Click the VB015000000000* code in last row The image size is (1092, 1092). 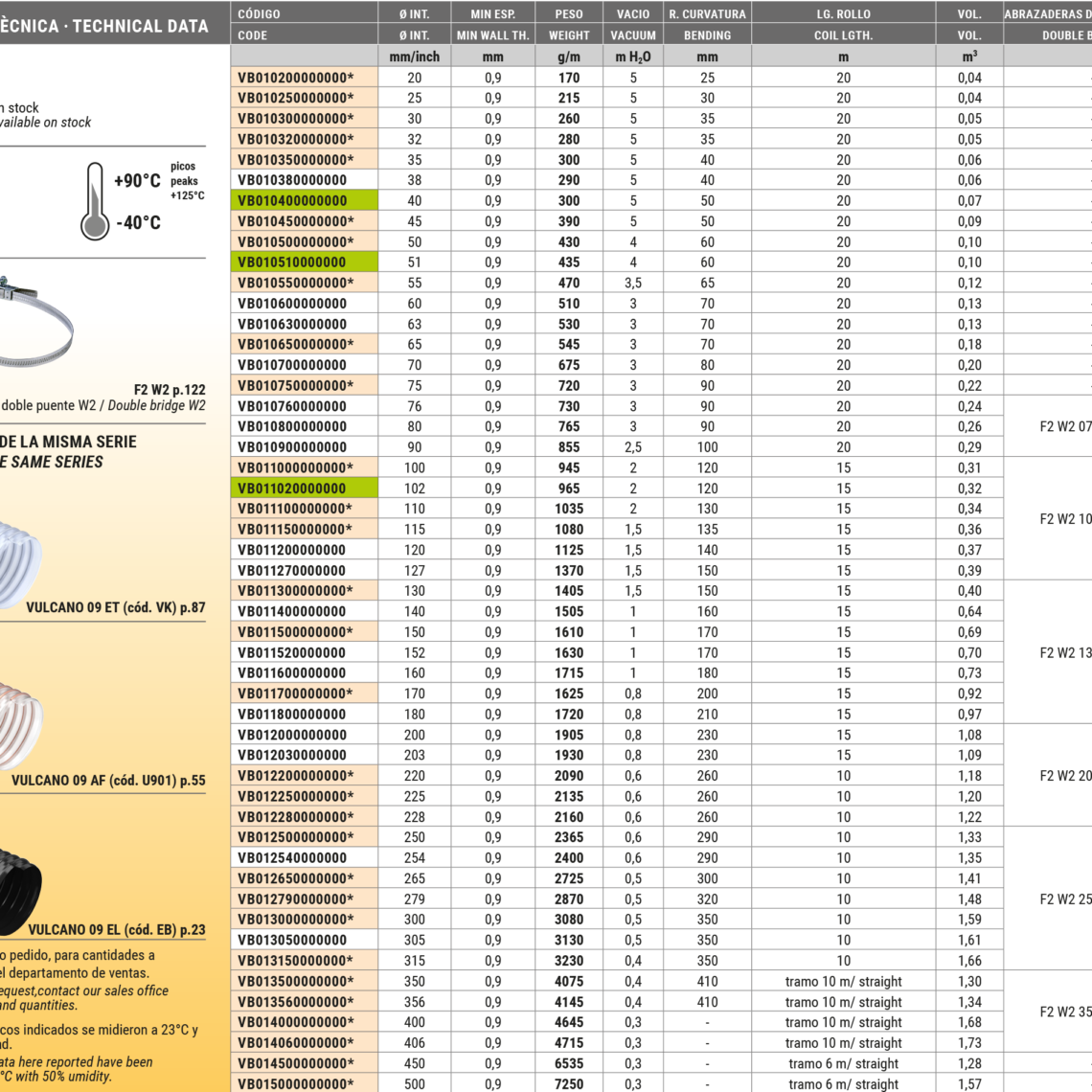(296, 1084)
